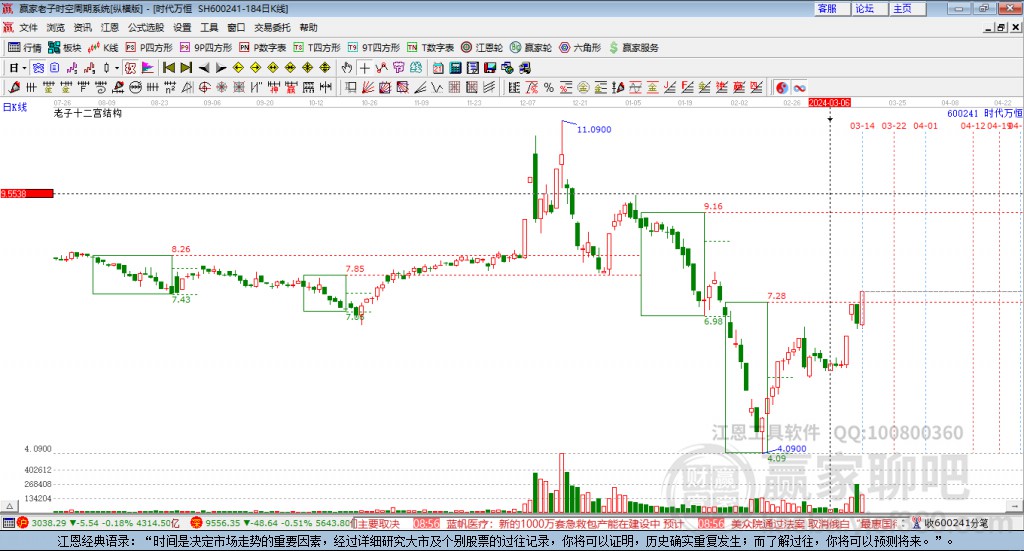Open the 文件 menu

pos(28,27)
